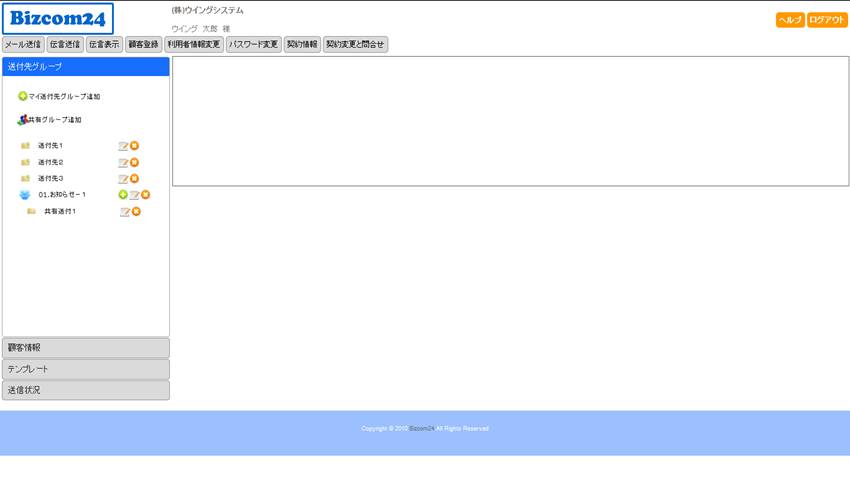Open the メール送信 menu tab
Image resolution: width=850 pixels, height=495 pixels.
[x=23, y=45]
